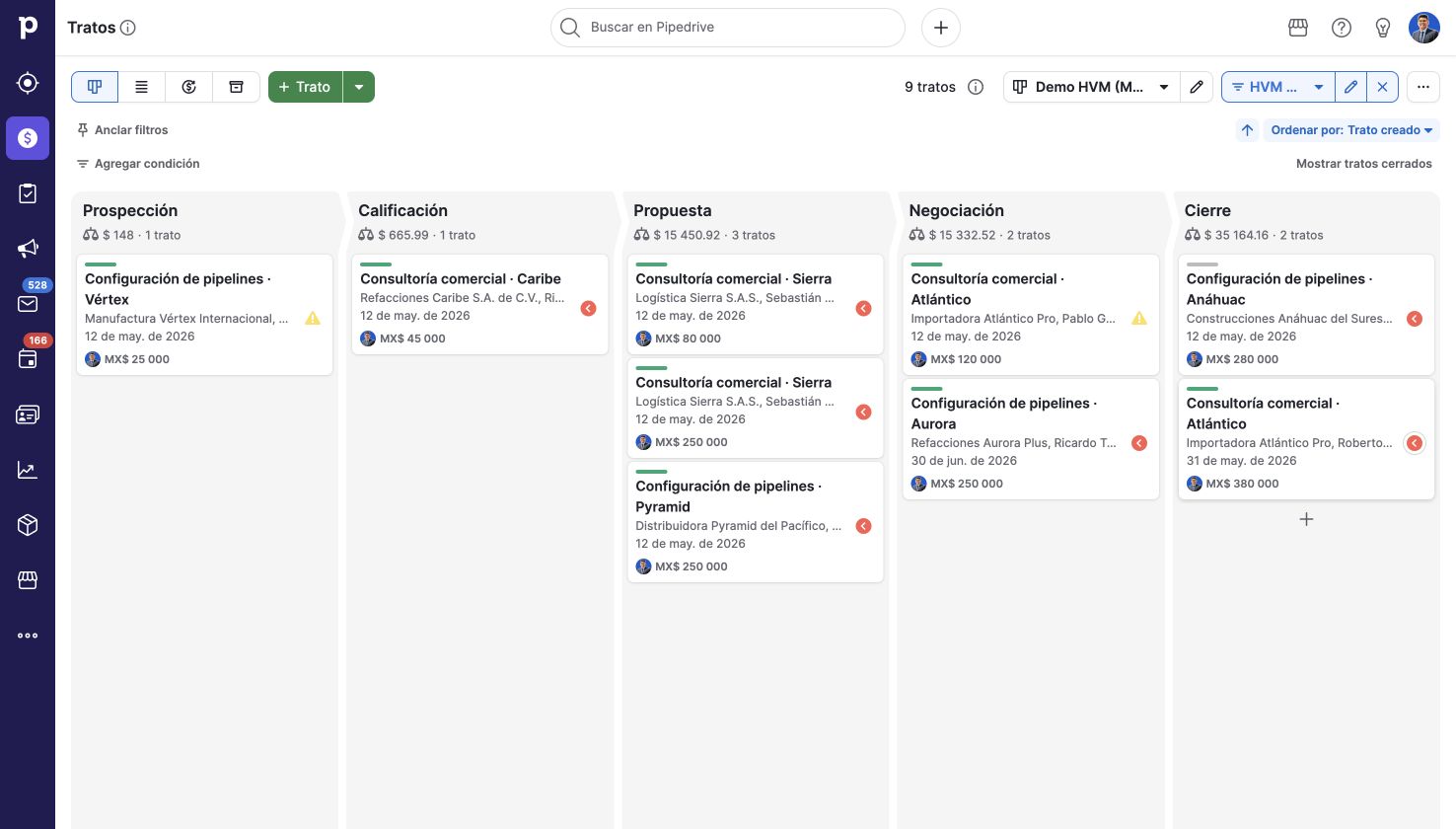The width and height of the screenshot is (1456, 829).
Task: Click Propuesta stage header
Action: (x=673, y=210)
